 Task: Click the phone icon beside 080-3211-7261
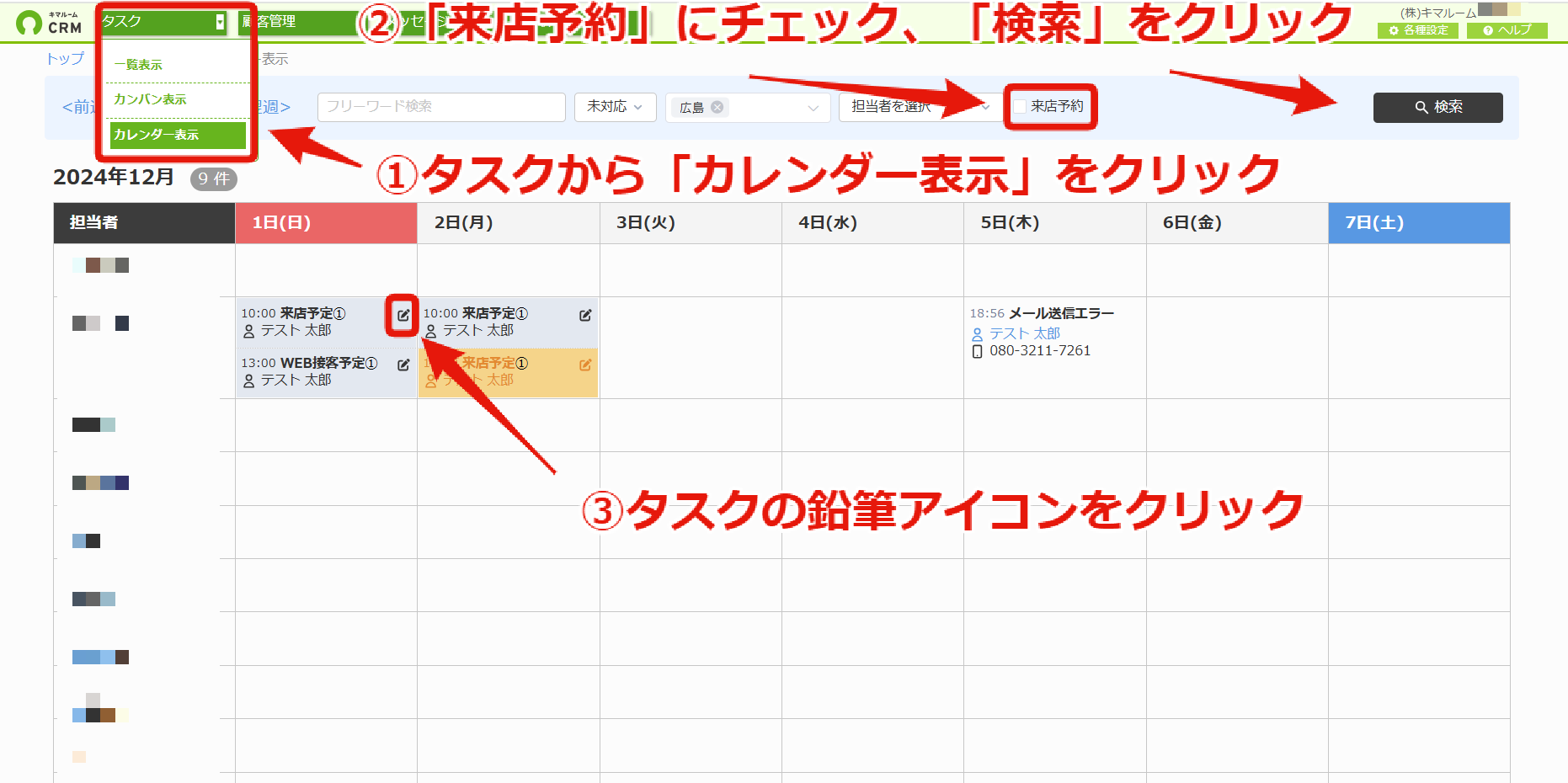coord(977,351)
